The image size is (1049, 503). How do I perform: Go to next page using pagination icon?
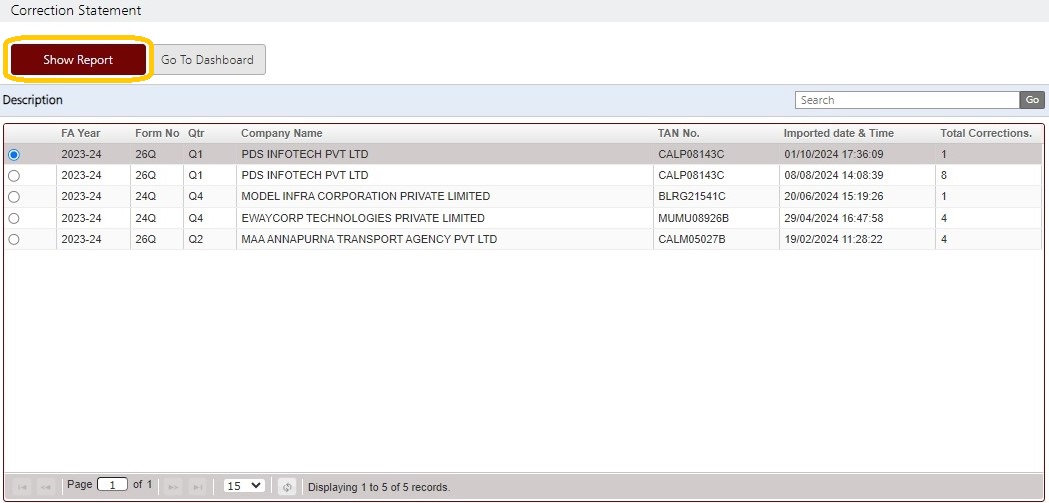(173, 487)
